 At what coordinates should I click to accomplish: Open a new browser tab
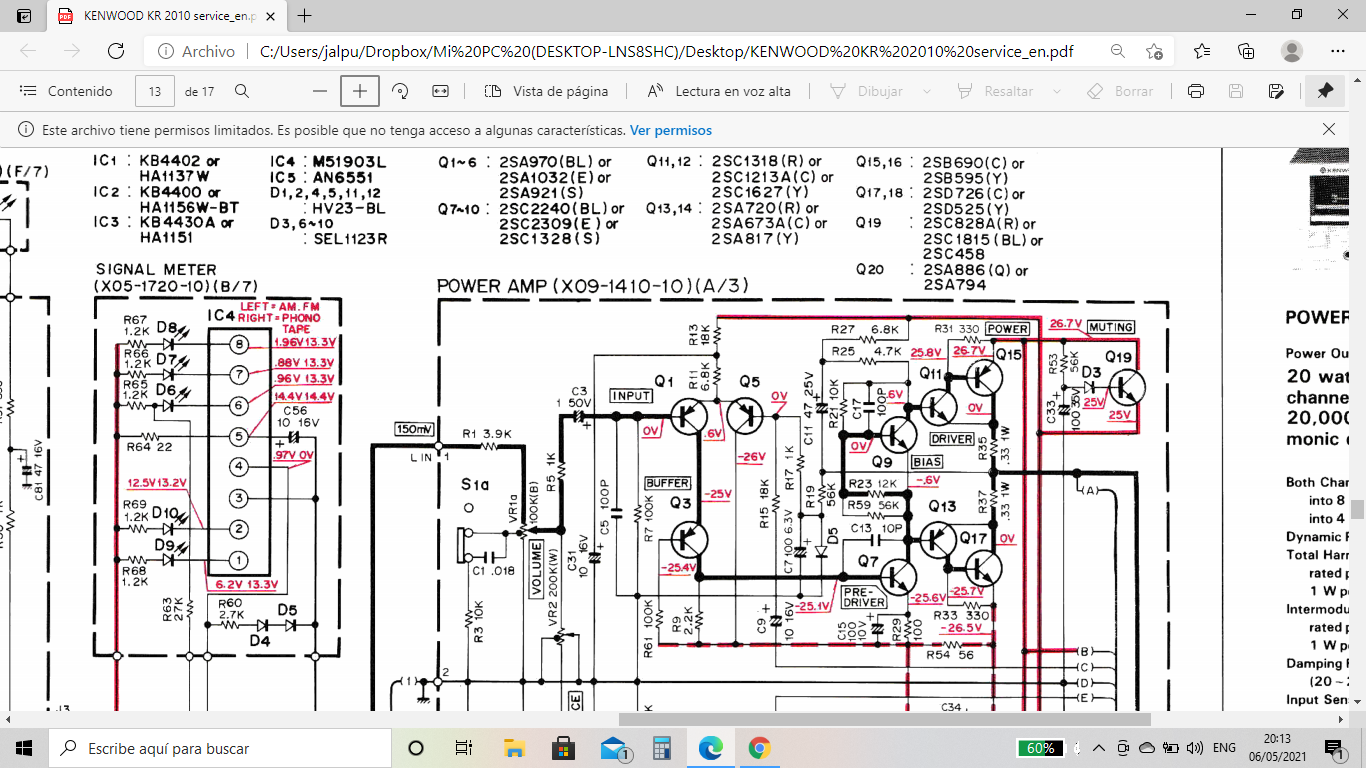[x=305, y=16]
